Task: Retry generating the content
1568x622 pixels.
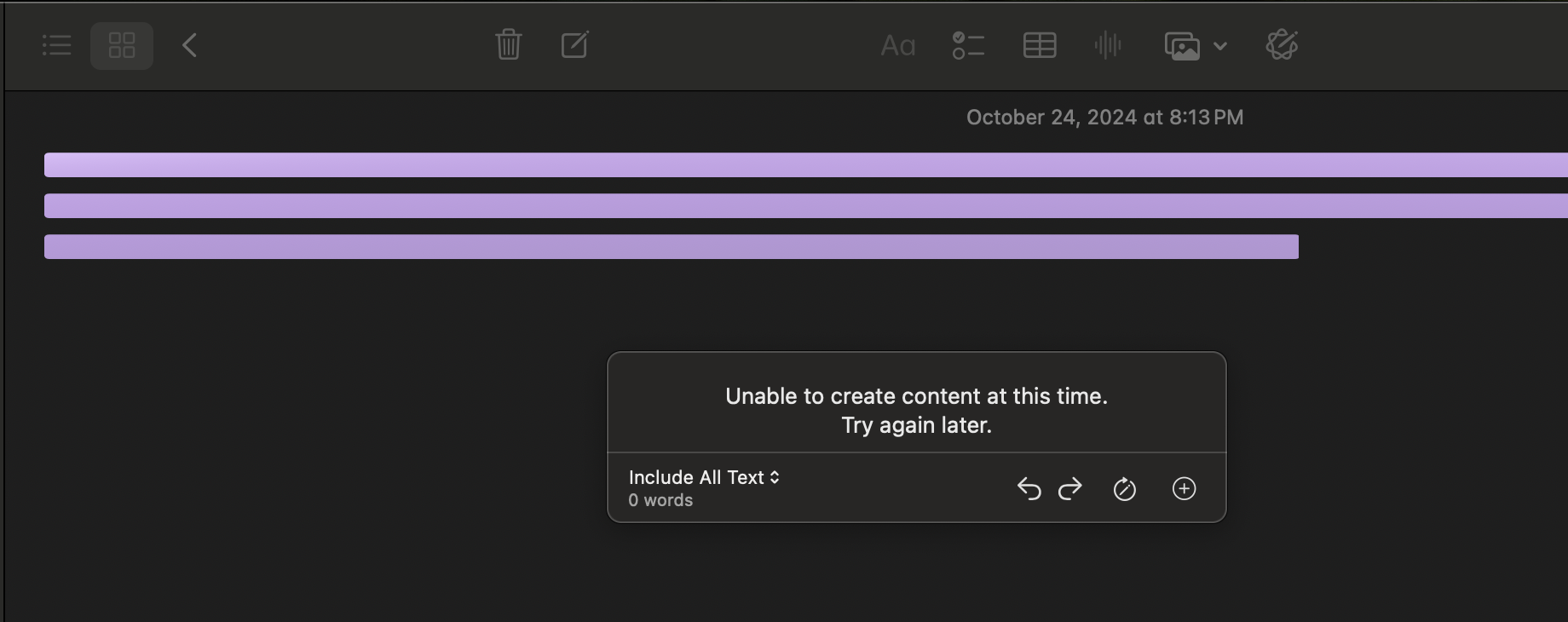Action: [1125, 489]
